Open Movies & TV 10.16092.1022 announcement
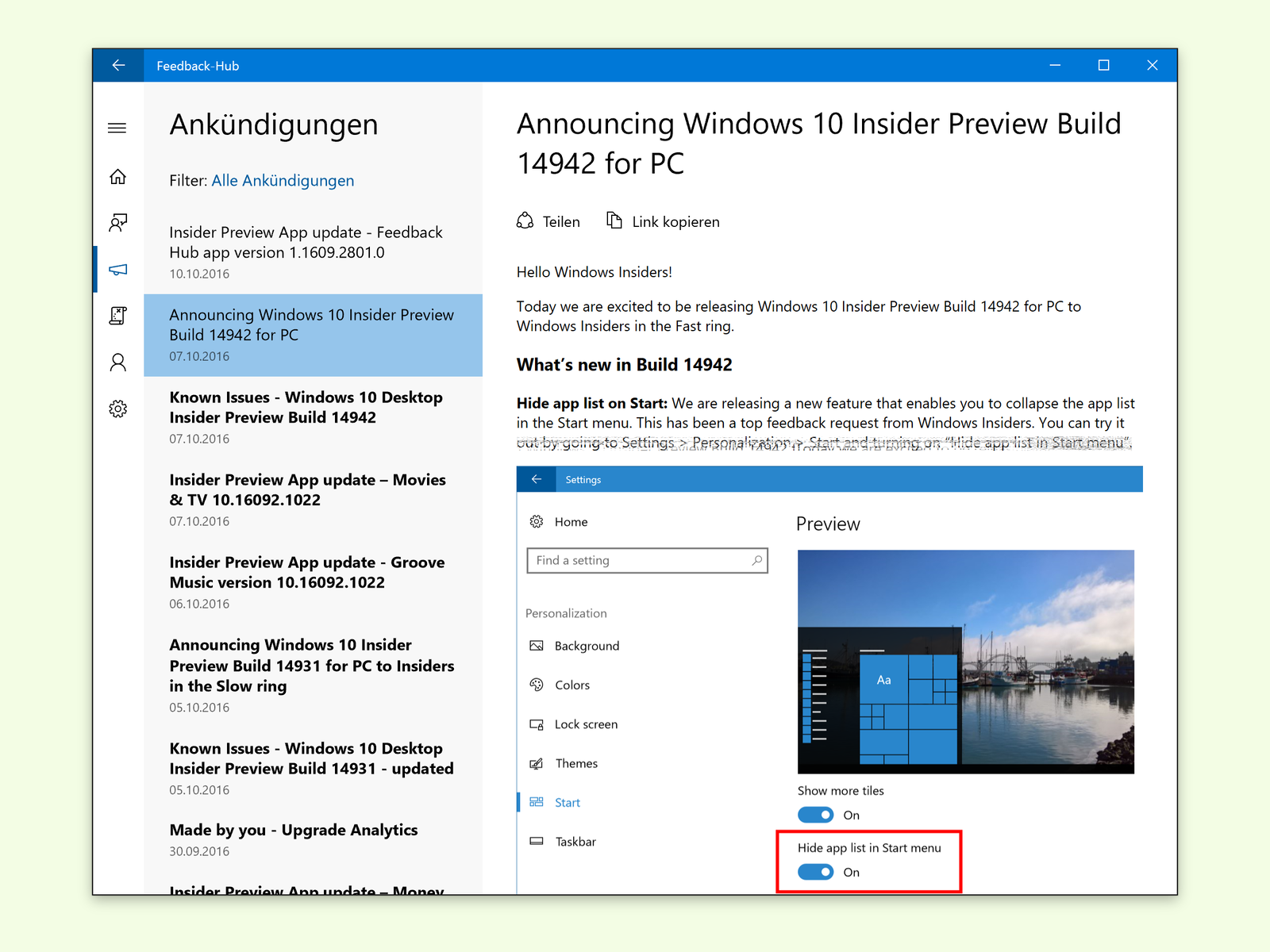This screenshot has width=1270, height=952. coord(313,500)
